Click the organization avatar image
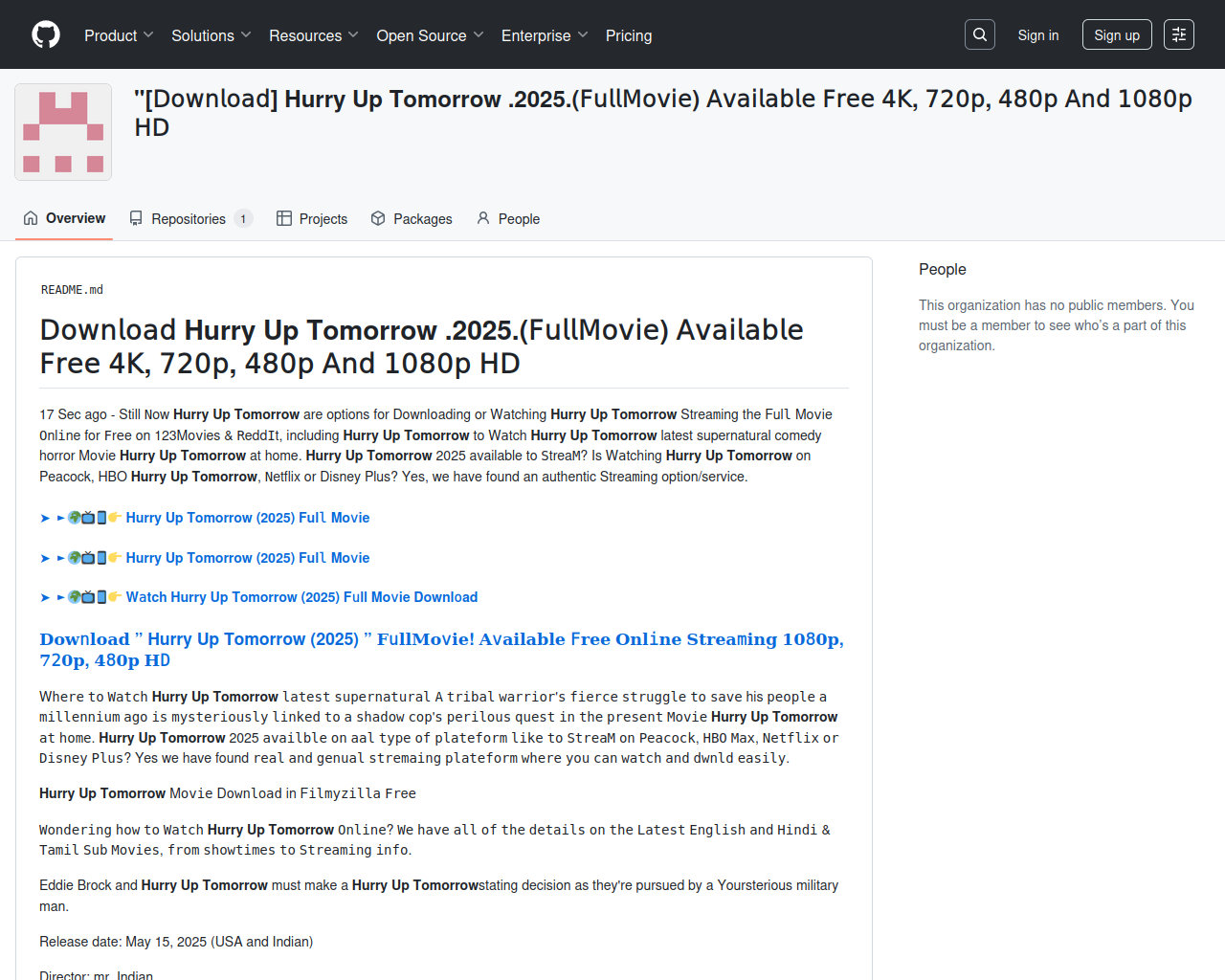The width and height of the screenshot is (1225, 980). pos(63,132)
